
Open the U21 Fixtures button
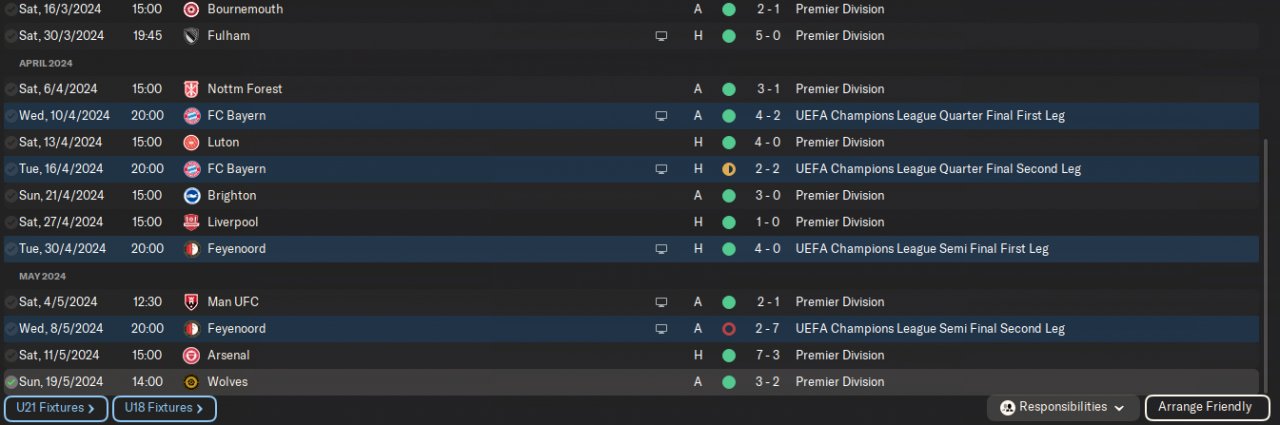click(x=56, y=408)
